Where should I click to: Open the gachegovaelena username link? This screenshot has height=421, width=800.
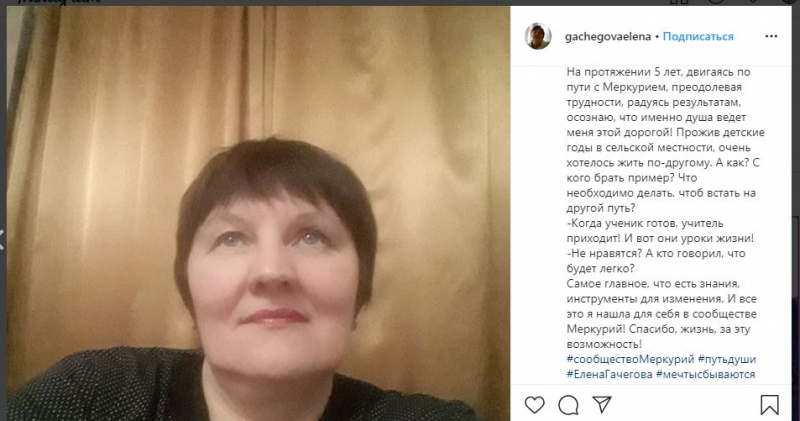coord(608,37)
